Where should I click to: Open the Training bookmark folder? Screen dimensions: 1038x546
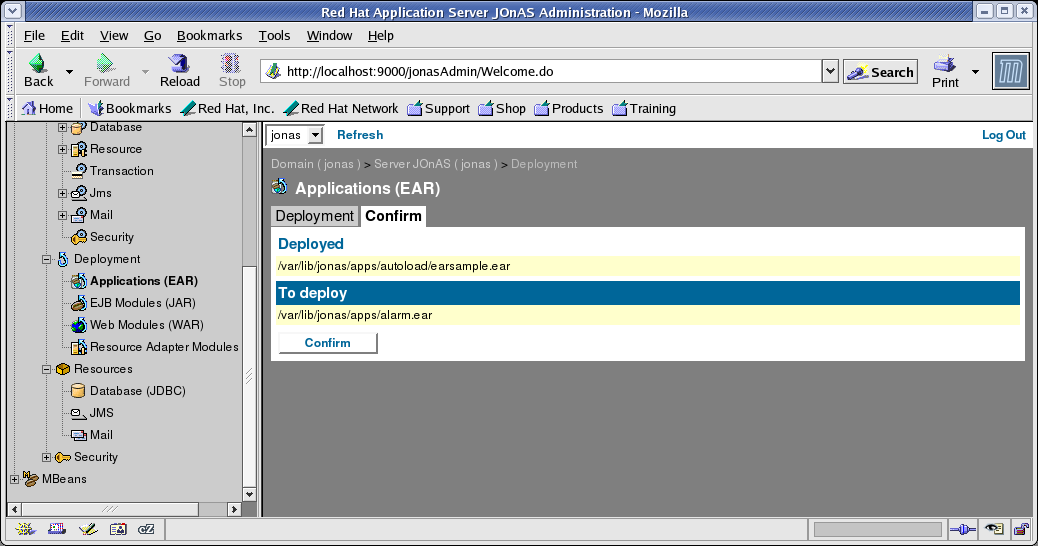pyautogui.click(x=644, y=109)
